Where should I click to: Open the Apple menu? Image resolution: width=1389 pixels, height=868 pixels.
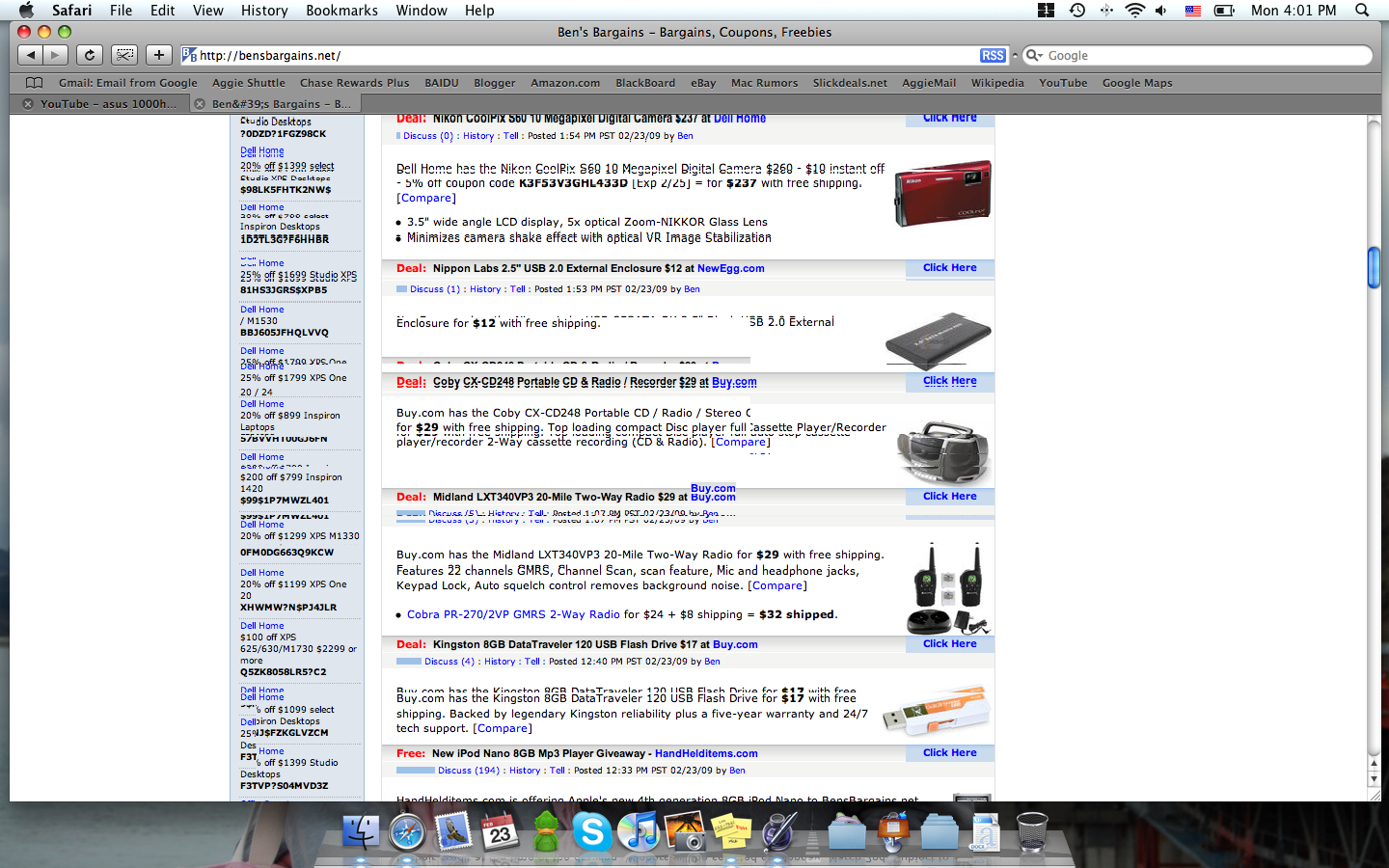26,10
